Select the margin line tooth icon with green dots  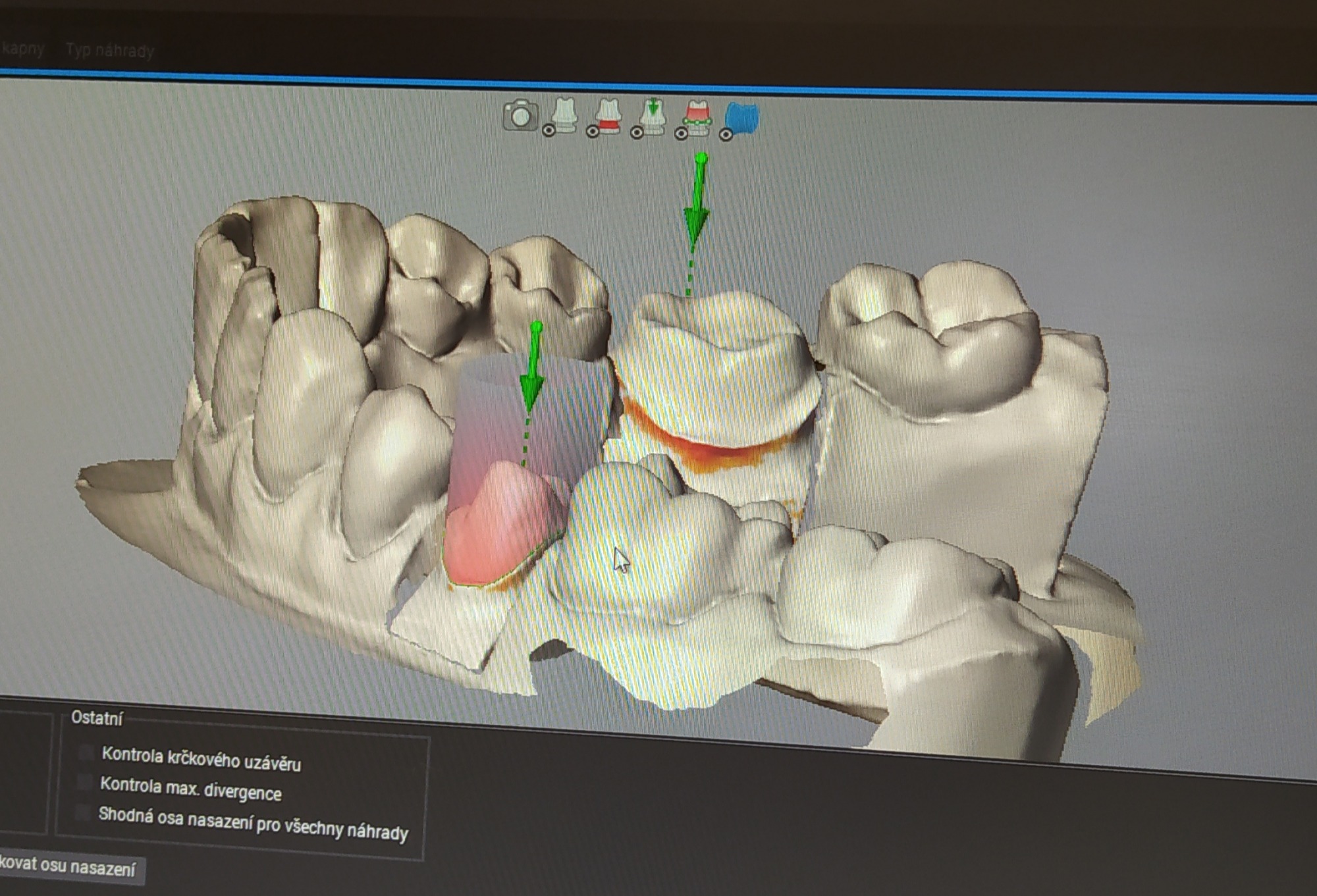(697, 115)
